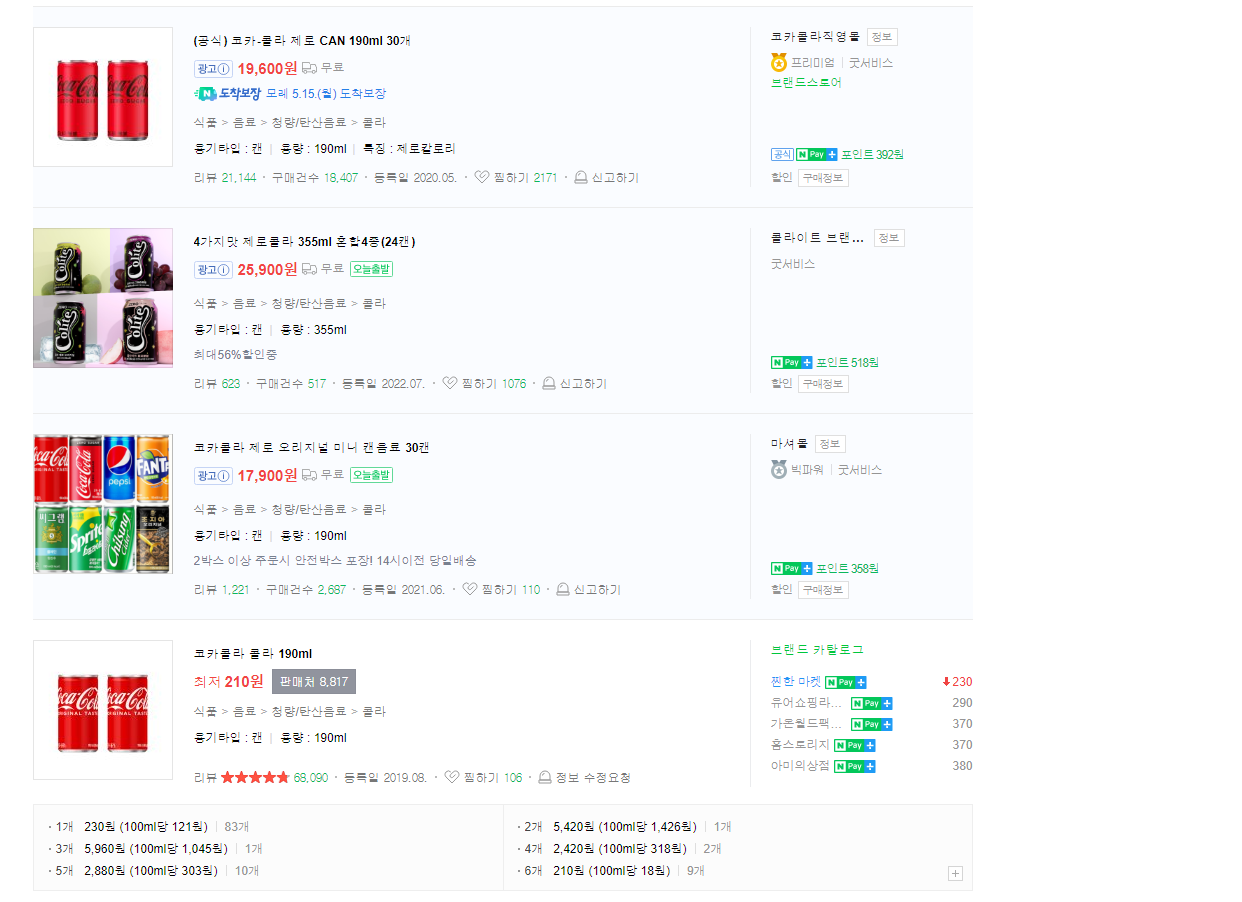Select the 5개 2,880원 price option
1242x902 pixels.
pos(153,871)
